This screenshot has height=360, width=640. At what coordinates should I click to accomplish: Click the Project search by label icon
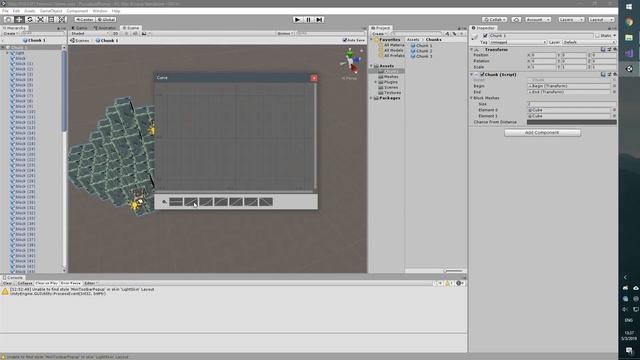pos(454,34)
